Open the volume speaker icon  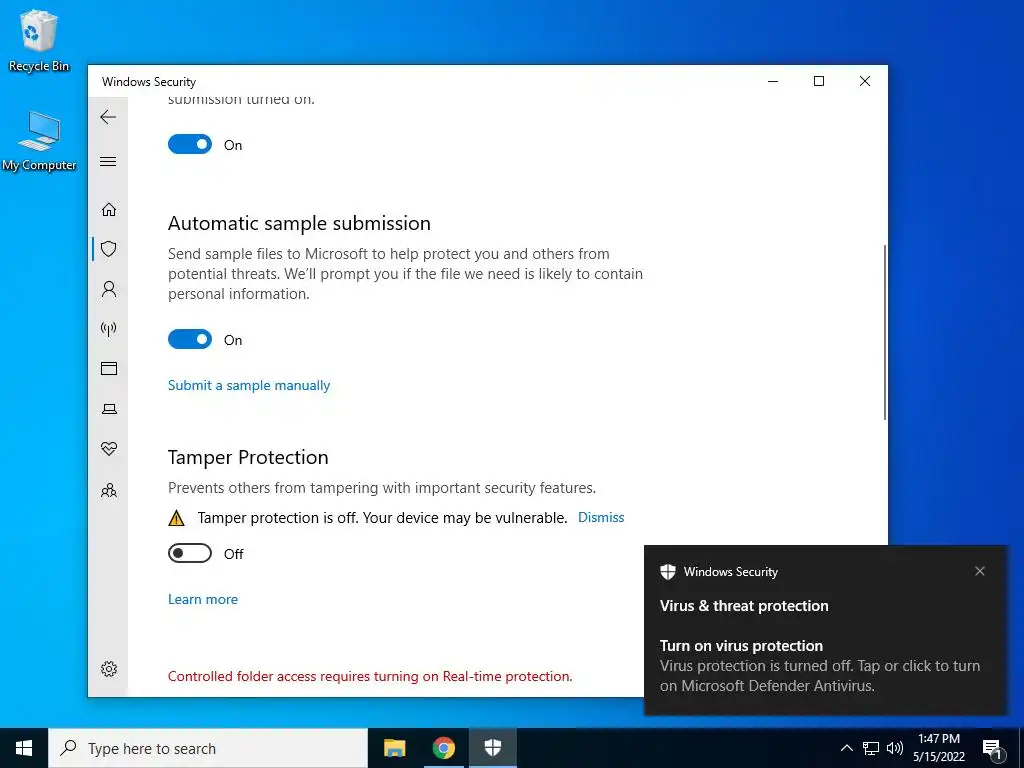pyautogui.click(x=895, y=748)
